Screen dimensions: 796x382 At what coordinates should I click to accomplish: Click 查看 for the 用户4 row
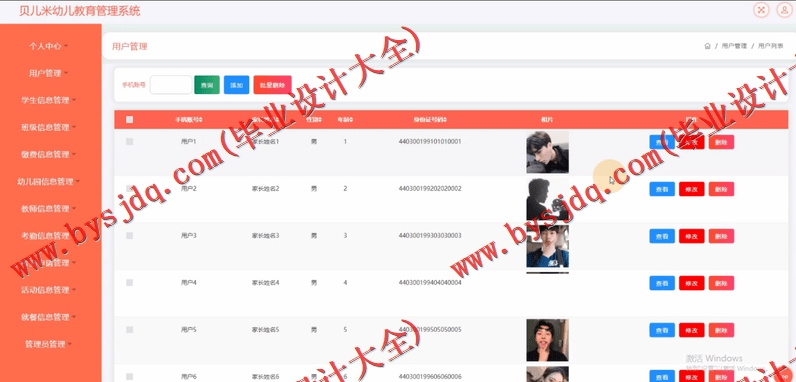tap(662, 283)
